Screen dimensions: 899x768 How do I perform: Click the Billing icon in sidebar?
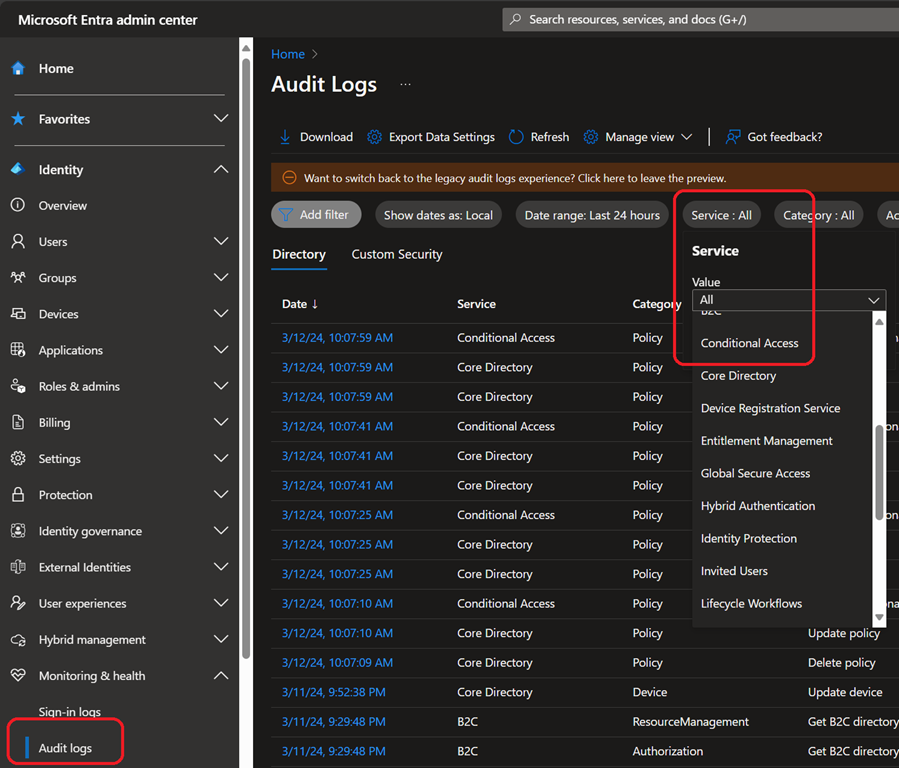[18, 423]
